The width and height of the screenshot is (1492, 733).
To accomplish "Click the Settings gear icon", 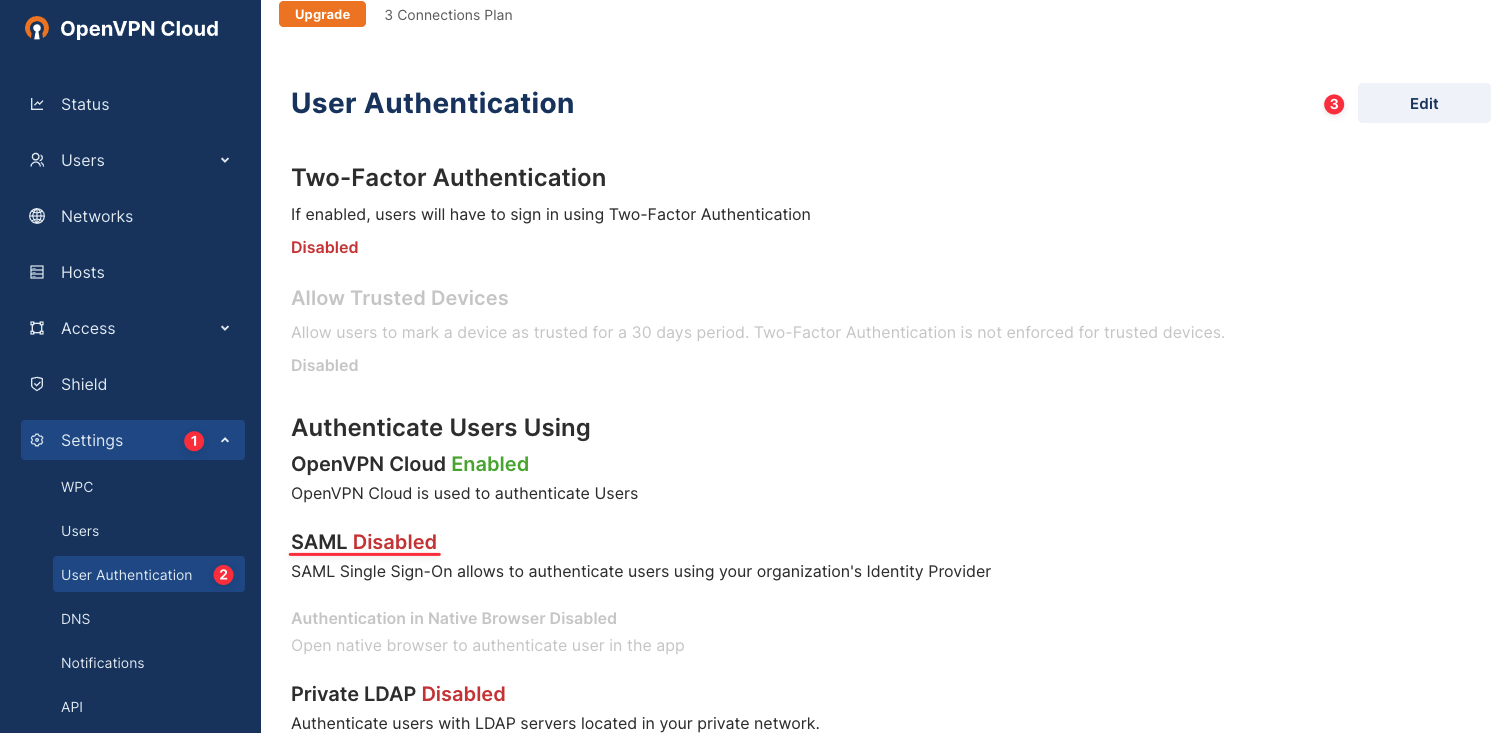I will (x=37, y=440).
